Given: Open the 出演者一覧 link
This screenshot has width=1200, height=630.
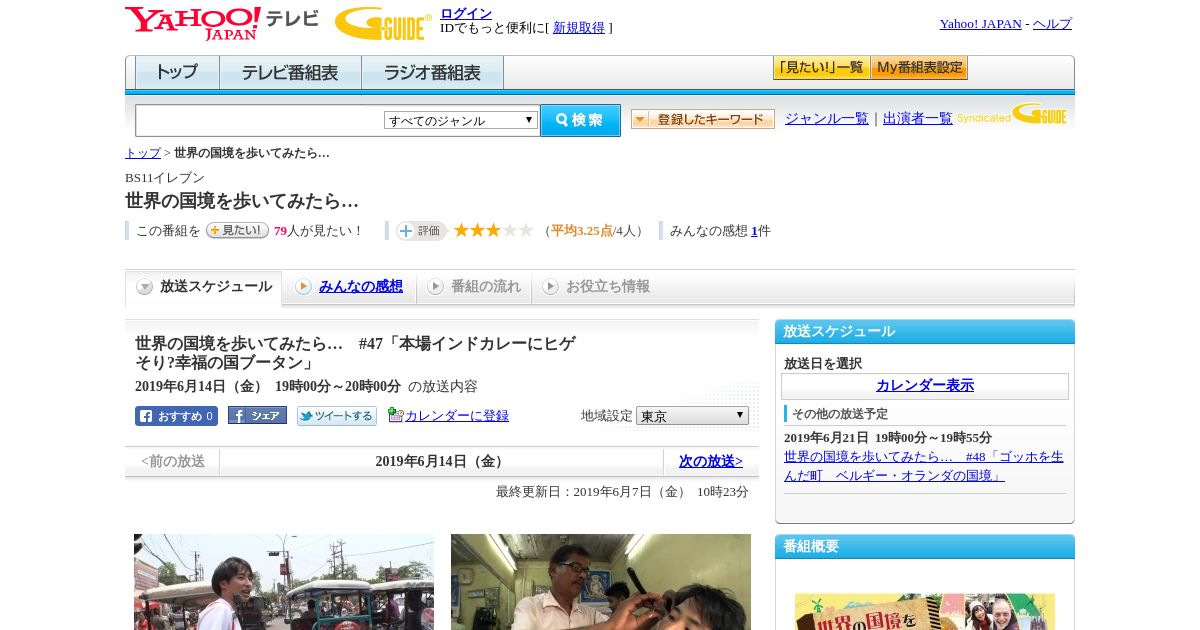Looking at the screenshot, I should [x=918, y=119].
